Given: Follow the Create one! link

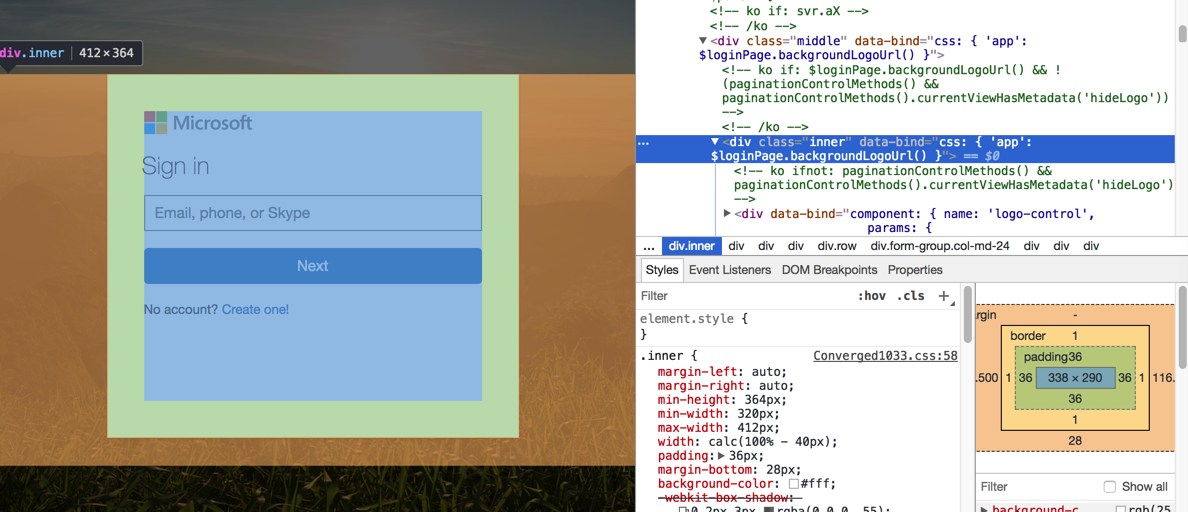Looking at the screenshot, I should [x=255, y=309].
